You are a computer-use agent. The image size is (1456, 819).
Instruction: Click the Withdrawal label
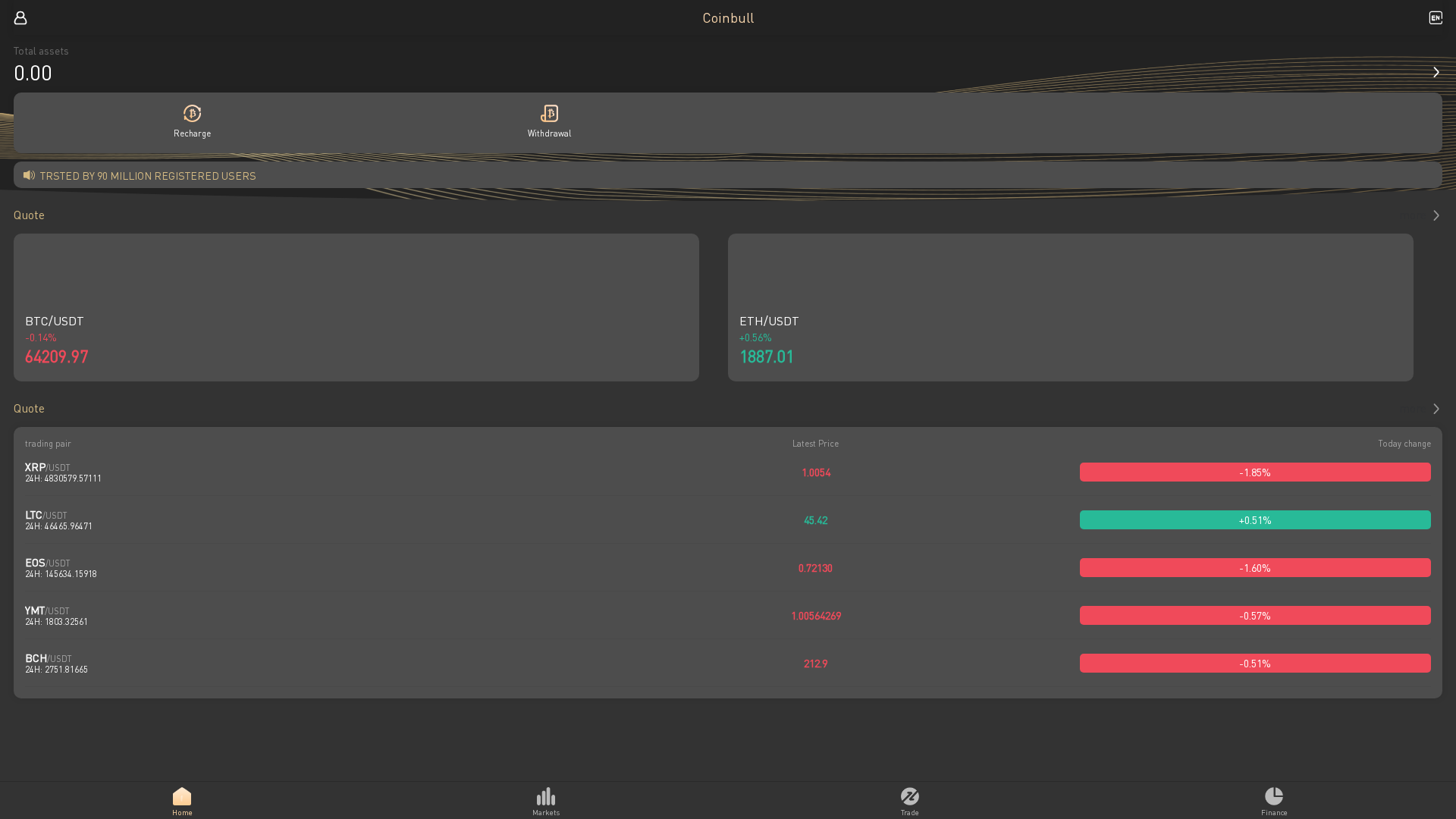click(x=549, y=133)
